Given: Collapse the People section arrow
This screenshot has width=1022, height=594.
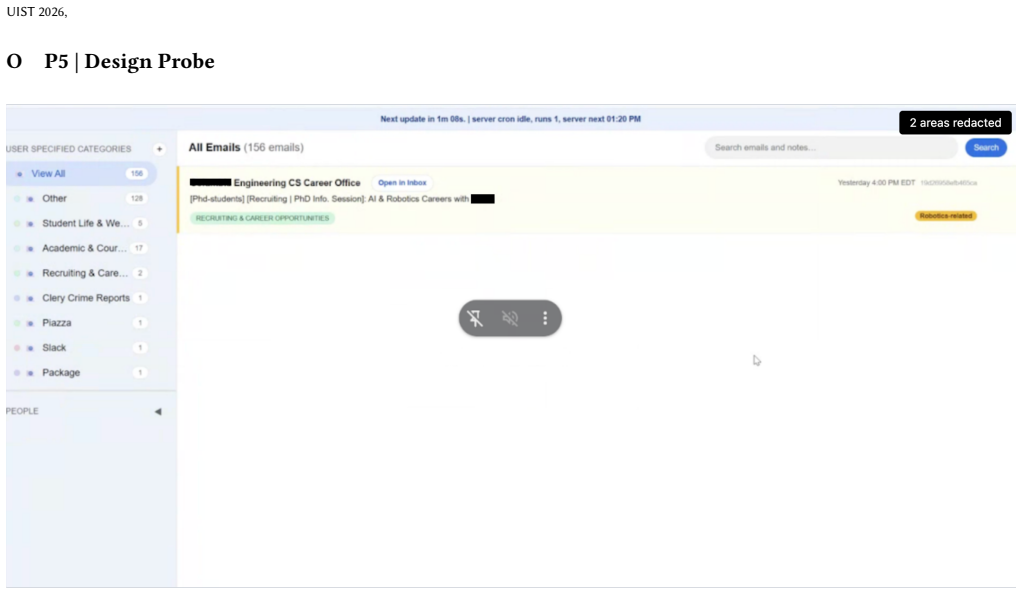Looking at the screenshot, I should coord(158,411).
